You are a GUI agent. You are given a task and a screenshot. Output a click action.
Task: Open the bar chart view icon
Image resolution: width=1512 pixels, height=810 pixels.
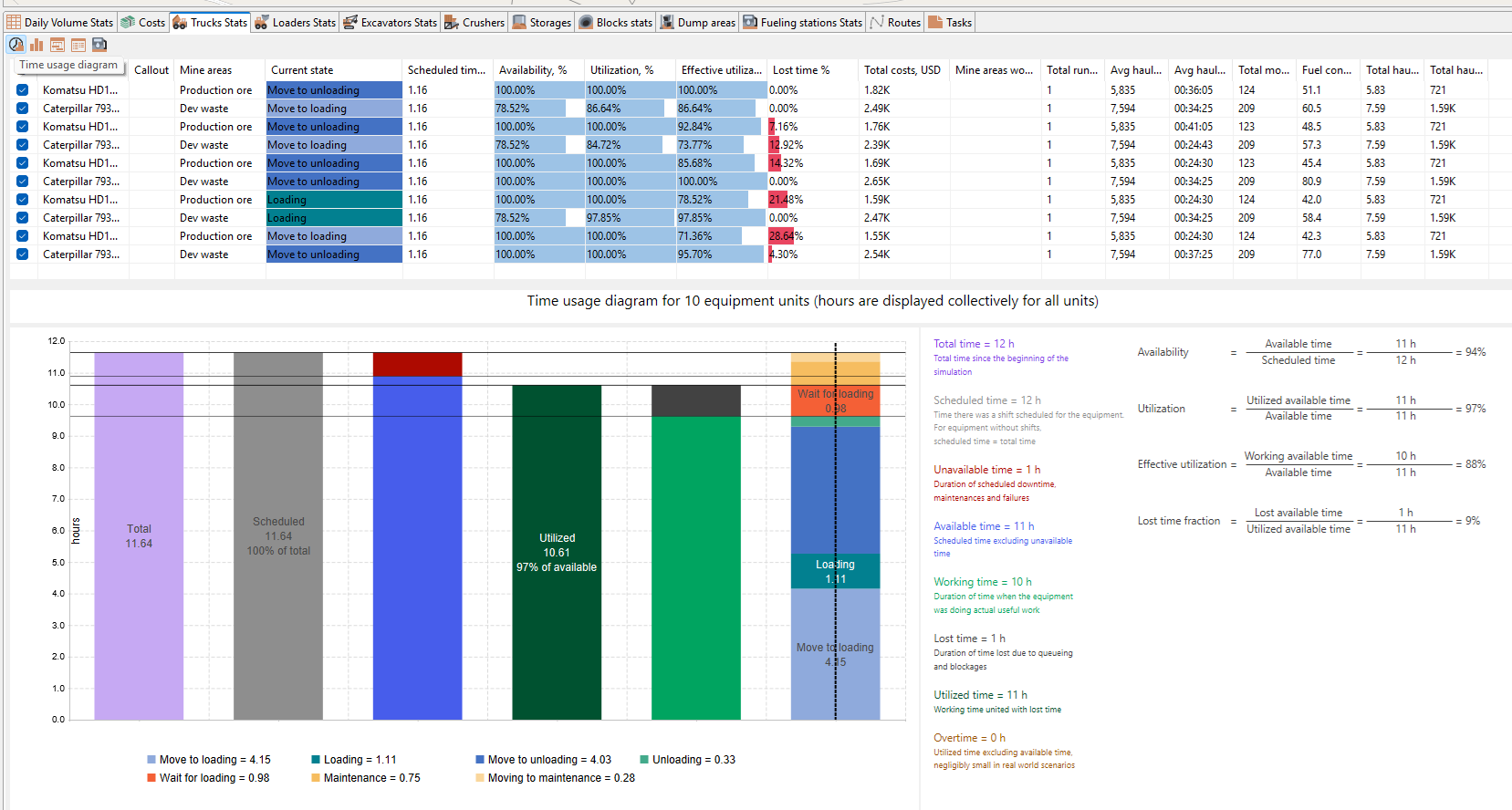pyautogui.click(x=37, y=45)
